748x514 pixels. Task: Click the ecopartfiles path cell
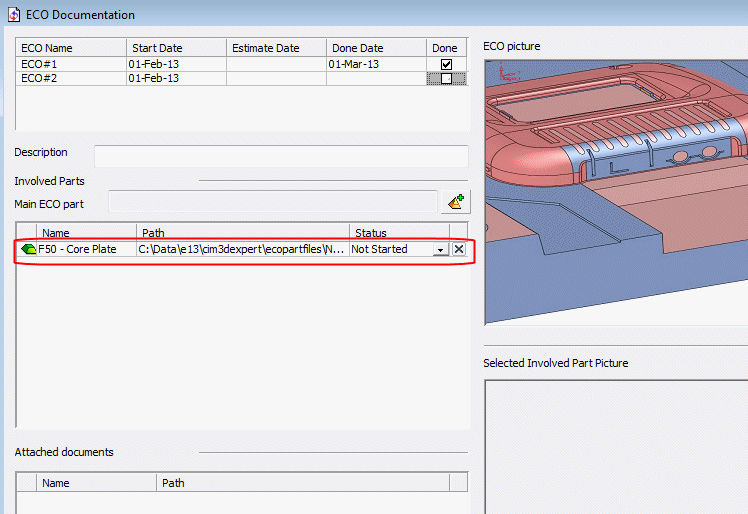243,249
